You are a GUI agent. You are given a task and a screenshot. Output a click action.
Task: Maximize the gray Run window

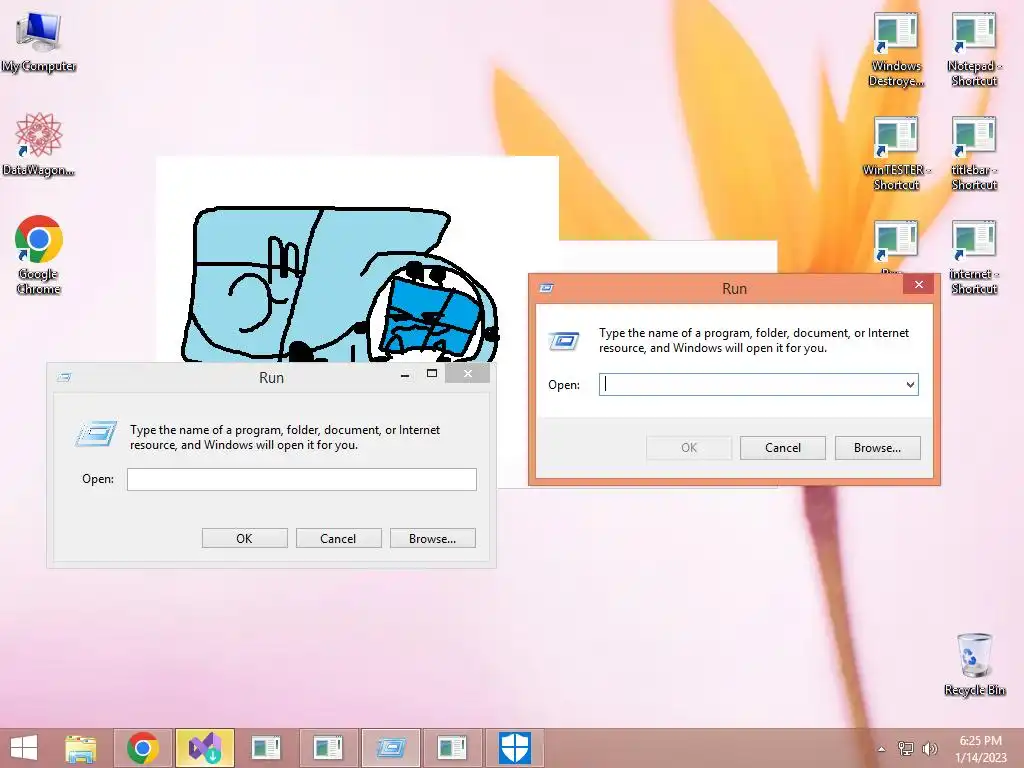432,374
